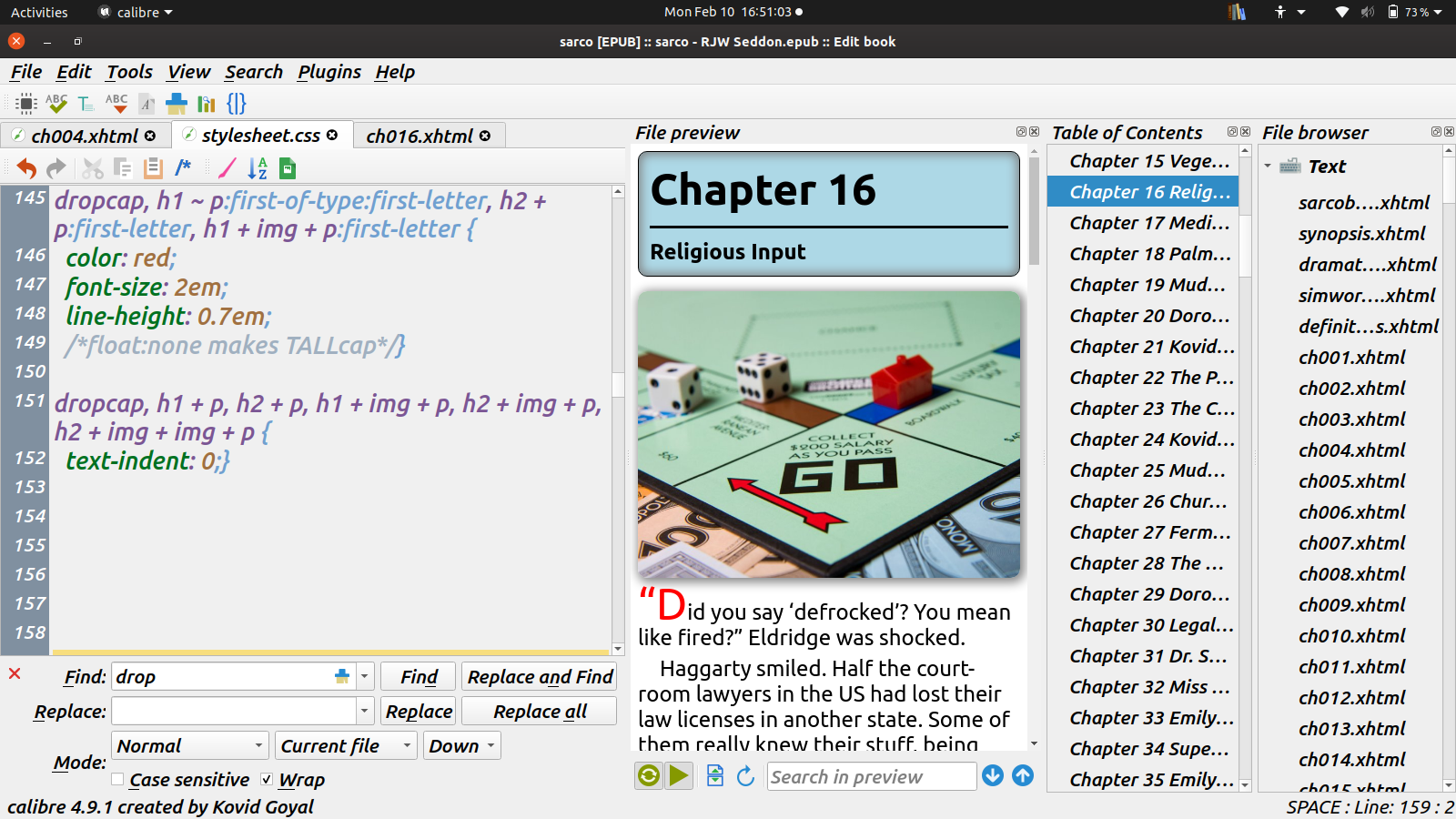Cut the selected text
The height and width of the screenshot is (819, 1456).
[x=93, y=167]
